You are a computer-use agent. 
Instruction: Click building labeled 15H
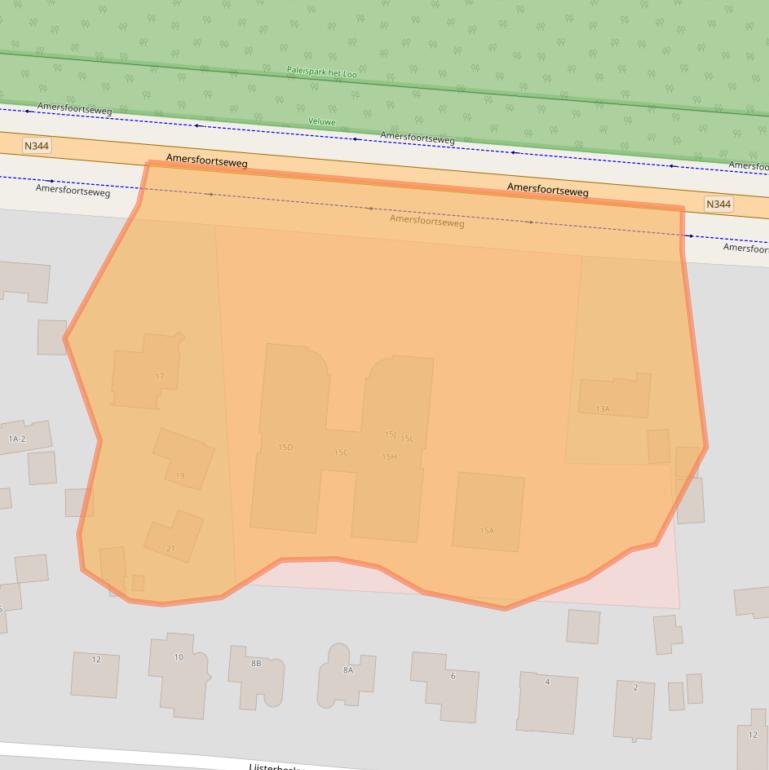389,457
